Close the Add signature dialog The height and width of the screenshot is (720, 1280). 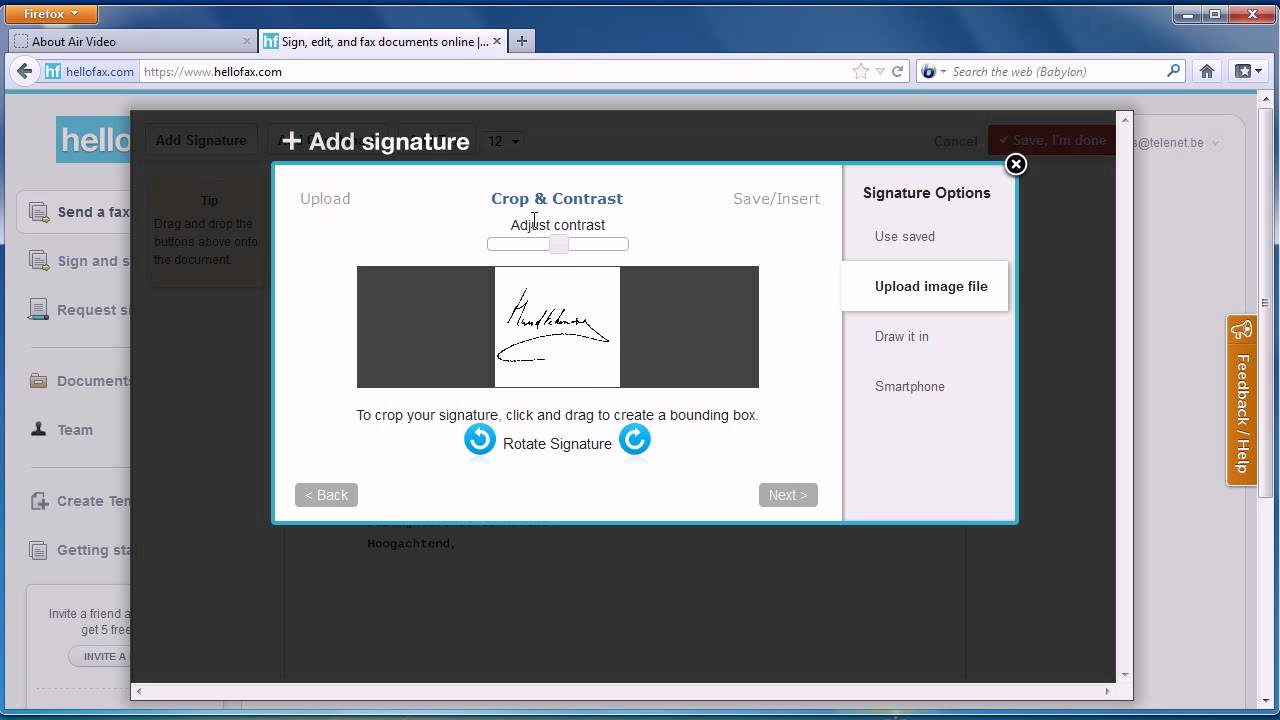1016,164
